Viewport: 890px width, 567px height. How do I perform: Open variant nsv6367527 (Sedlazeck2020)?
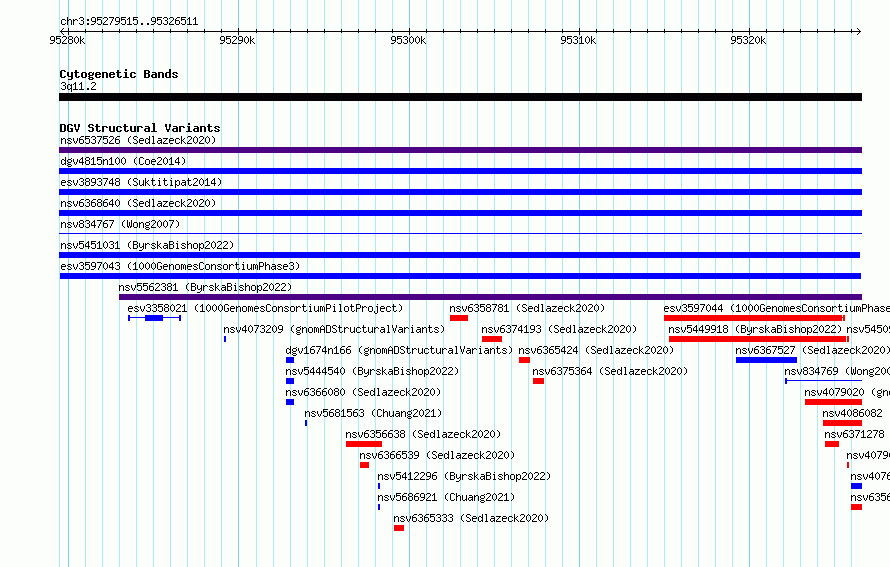pyautogui.click(x=812, y=350)
